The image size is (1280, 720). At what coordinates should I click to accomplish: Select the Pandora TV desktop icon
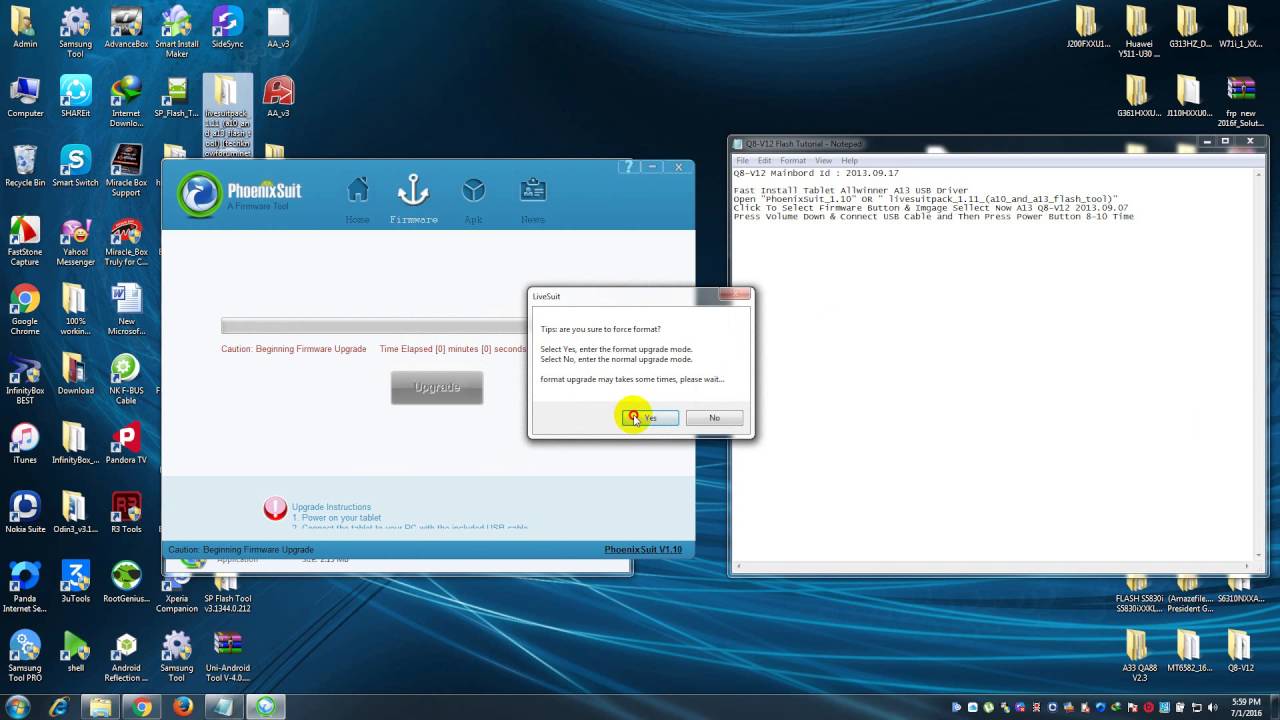click(x=126, y=442)
